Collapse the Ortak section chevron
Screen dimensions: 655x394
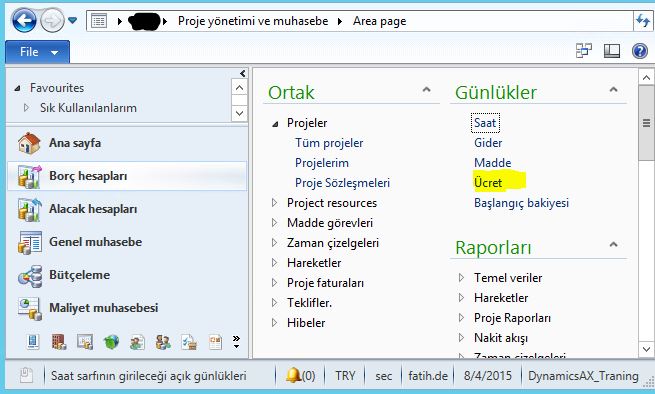426,89
